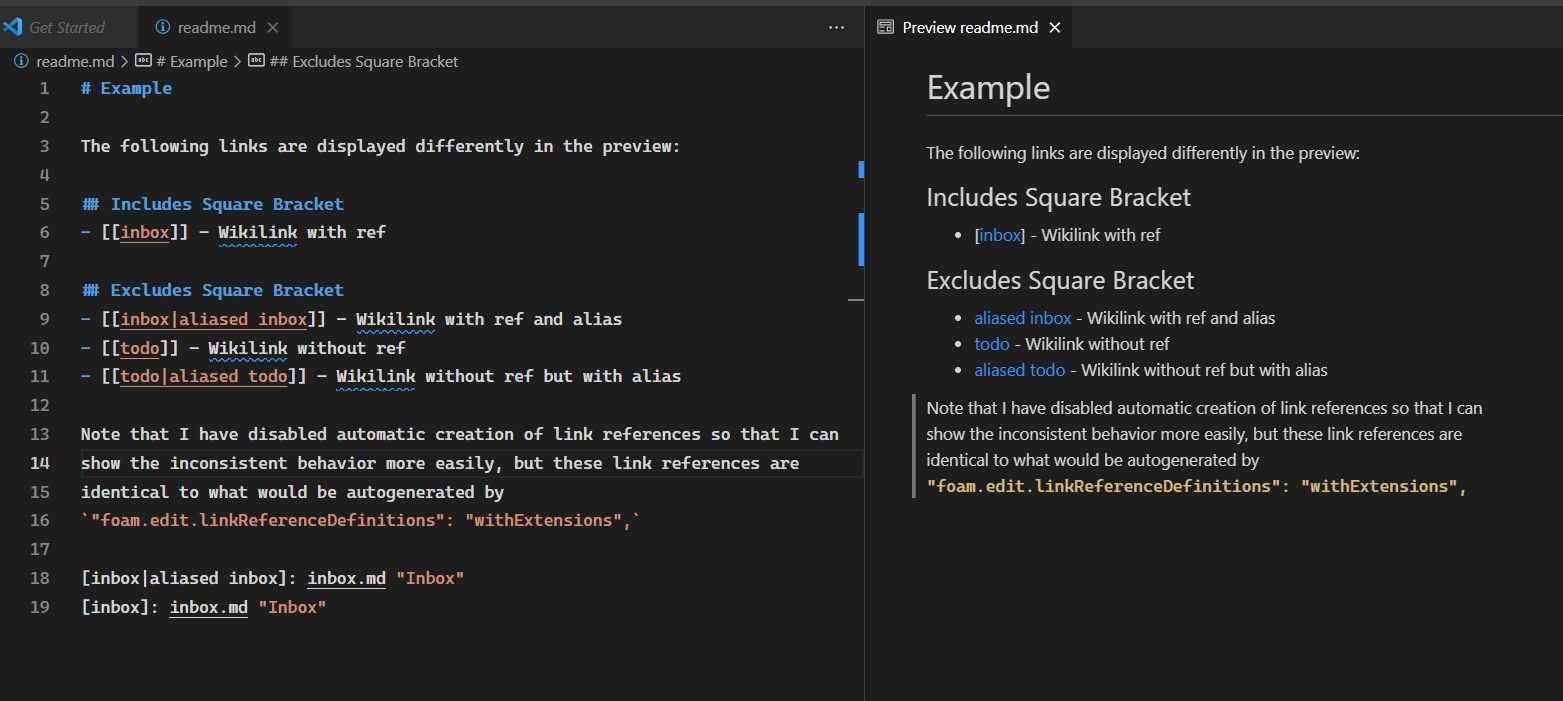Click the 'Example' heading in the preview
This screenshot has width=1563, height=701.
click(x=988, y=88)
